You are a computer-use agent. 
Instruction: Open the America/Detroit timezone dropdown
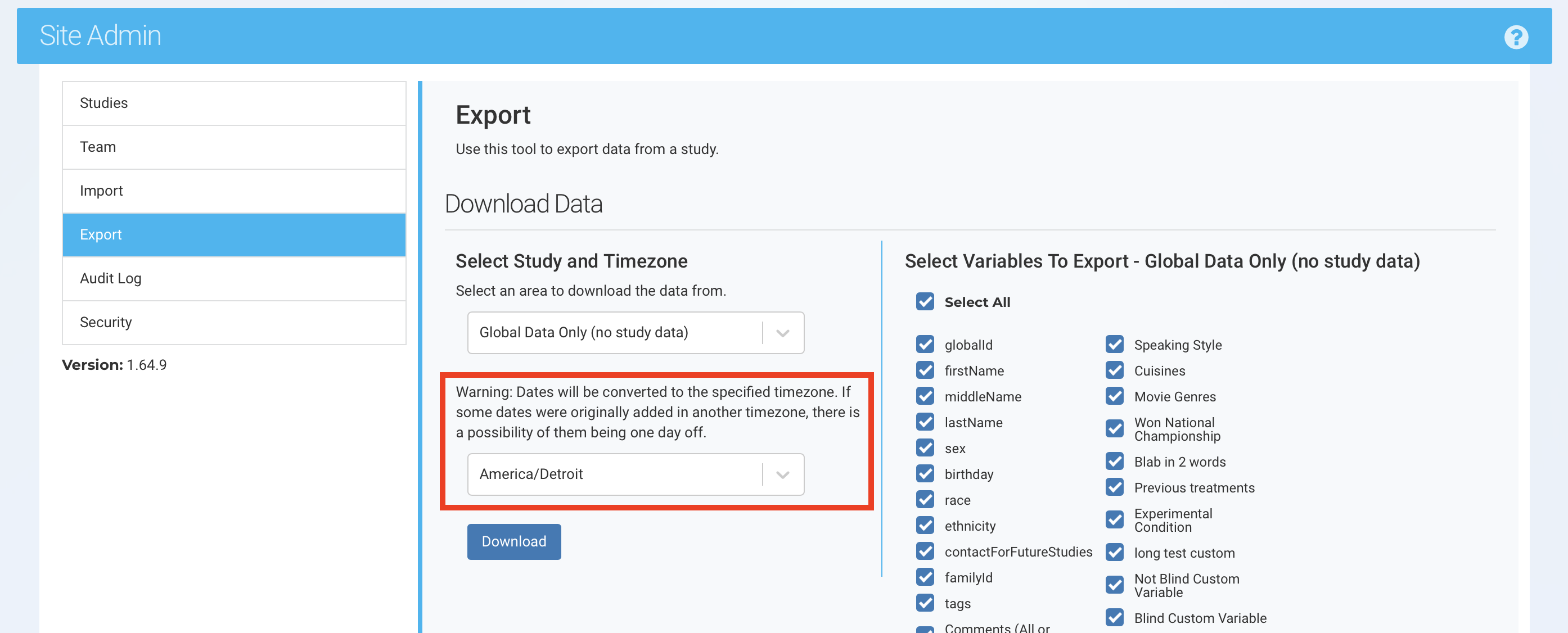(x=615, y=473)
